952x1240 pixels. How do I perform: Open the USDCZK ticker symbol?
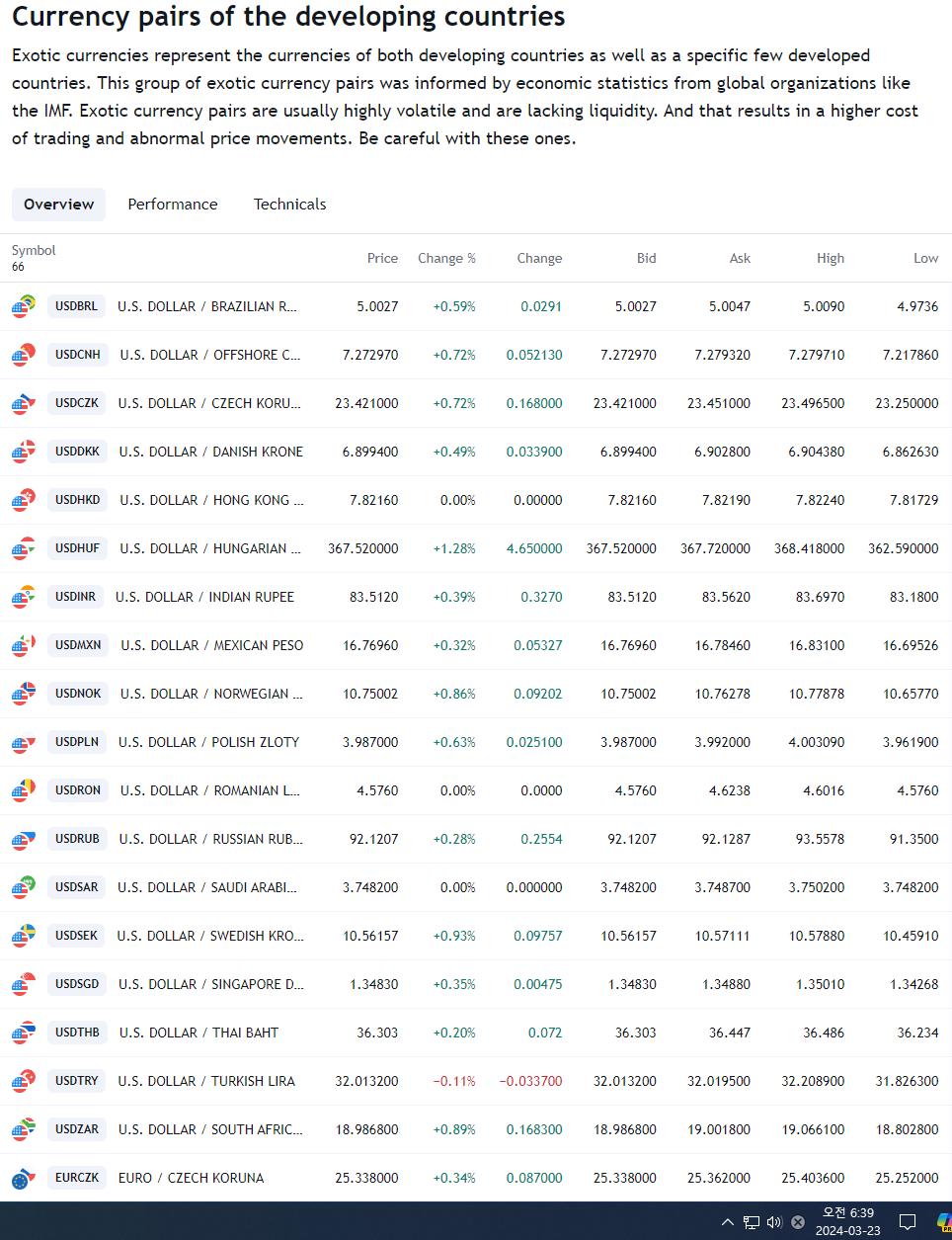coord(77,403)
